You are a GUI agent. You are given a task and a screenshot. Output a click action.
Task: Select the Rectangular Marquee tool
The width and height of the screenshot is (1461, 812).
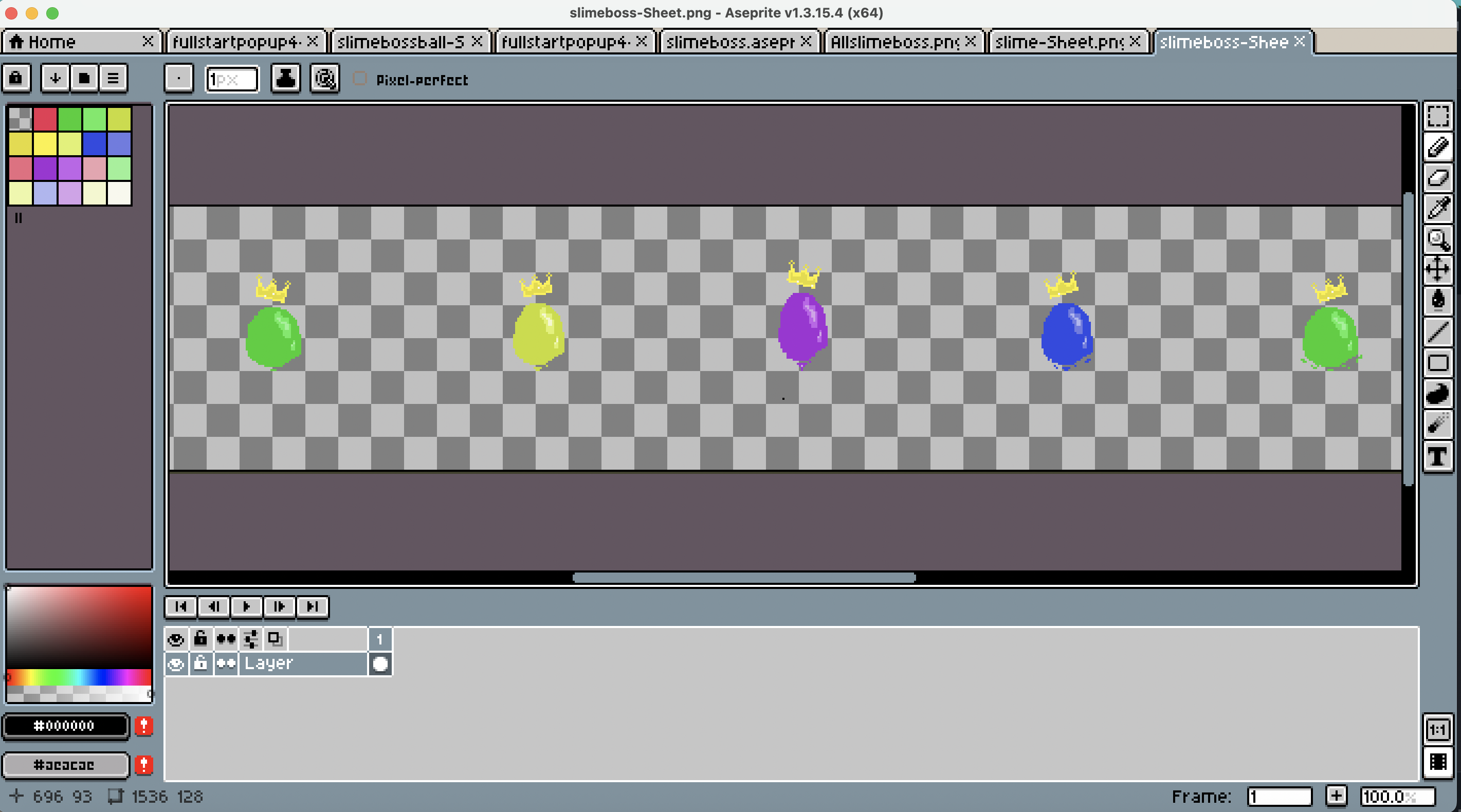pyautogui.click(x=1438, y=116)
